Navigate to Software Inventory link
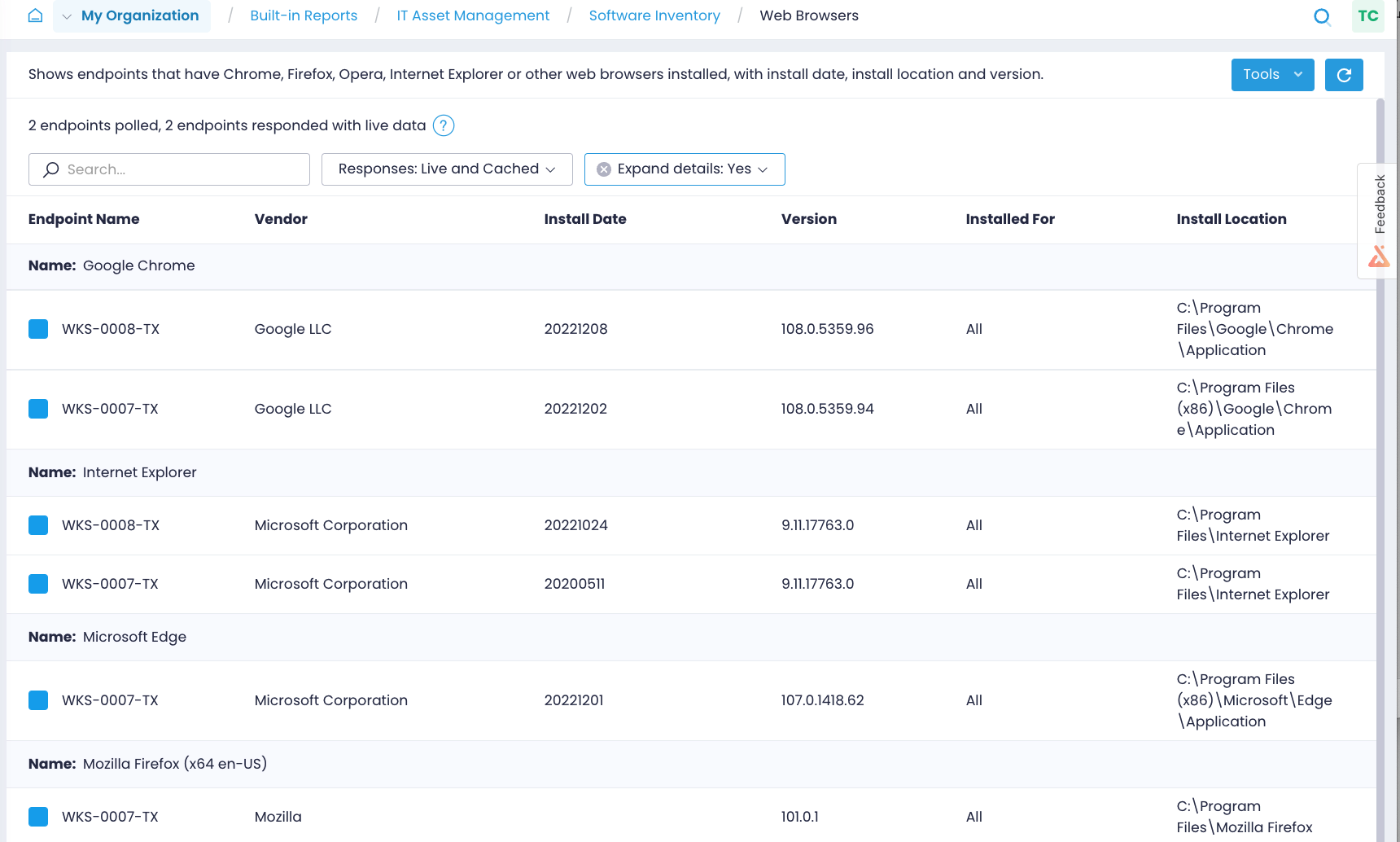The image size is (1400, 842). tap(654, 15)
